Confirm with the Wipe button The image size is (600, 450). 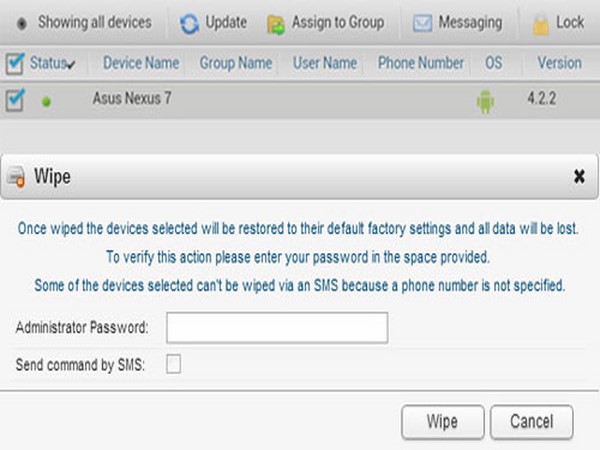point(442,421)
